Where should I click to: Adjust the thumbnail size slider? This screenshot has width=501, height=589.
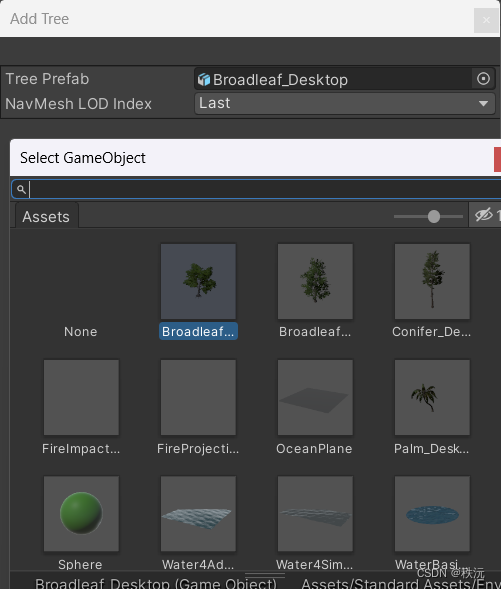click(x=434, y=216)
